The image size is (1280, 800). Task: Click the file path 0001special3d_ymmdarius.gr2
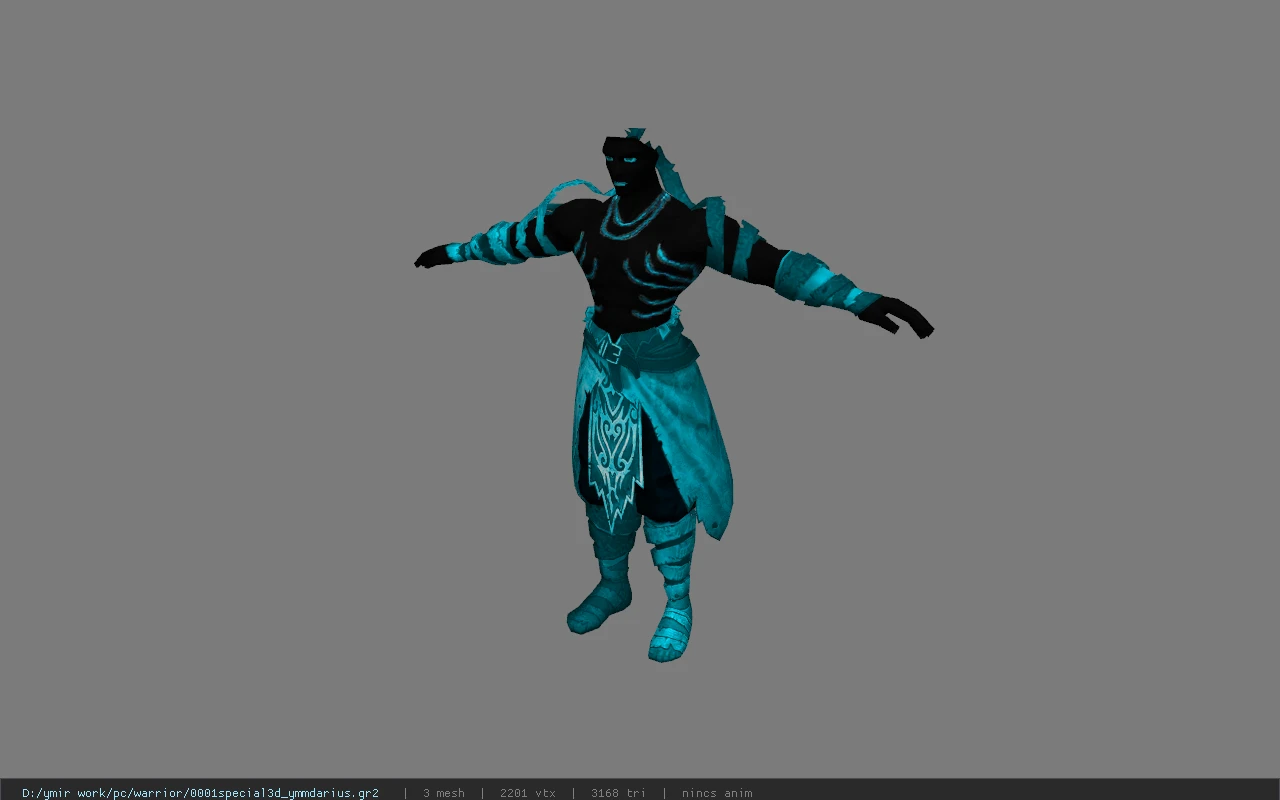[200, 793]
